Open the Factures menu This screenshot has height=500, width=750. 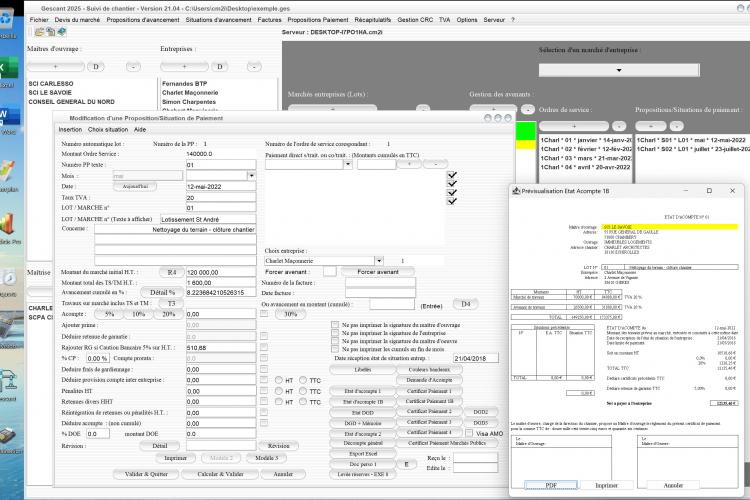point(269,20)
